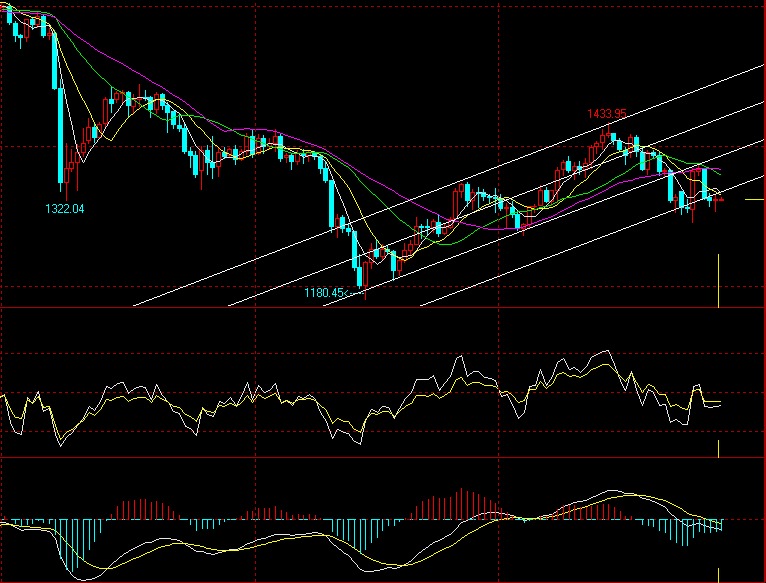Pick the peak candlestick under the 1433.95 label
The image size is (766, 583).
pos(607,136)
